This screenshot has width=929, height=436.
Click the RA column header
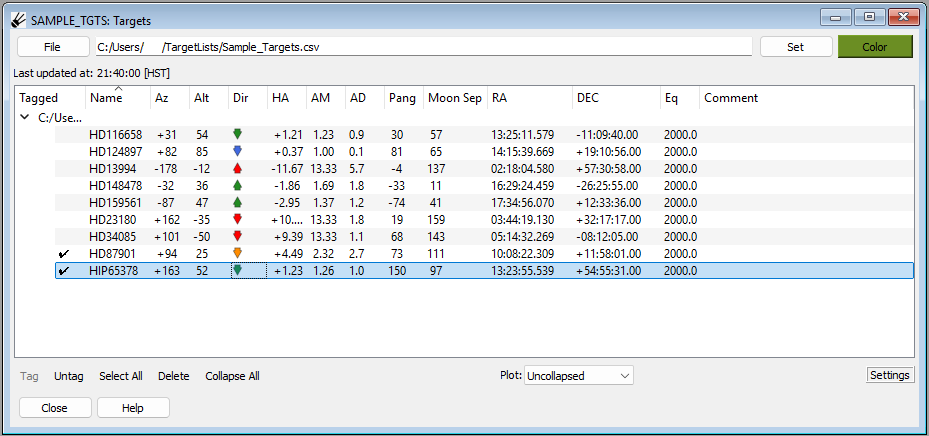(x=530, y=98)
